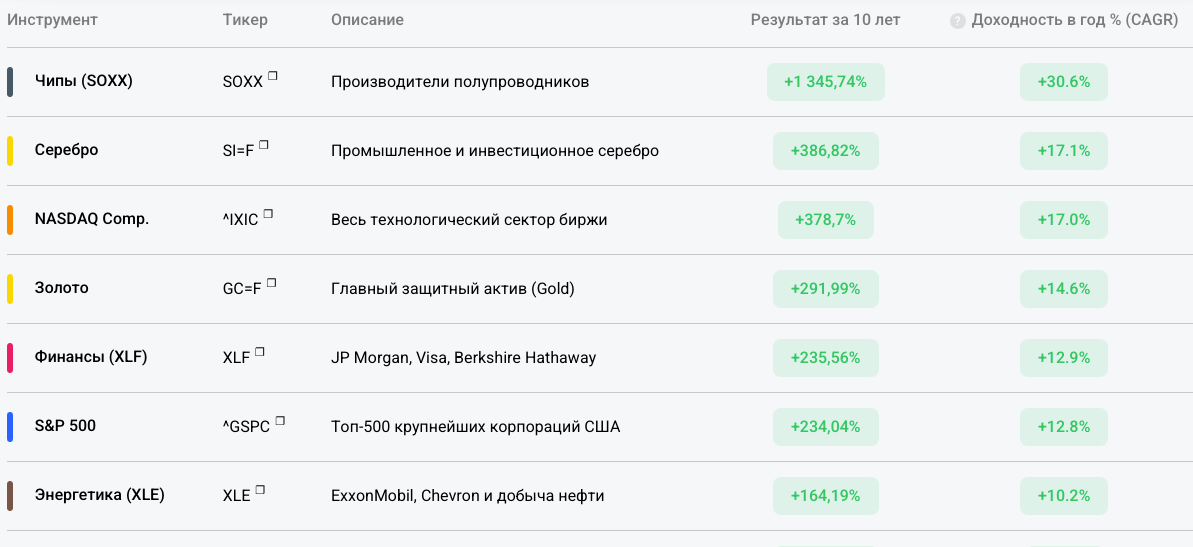Open the external link icon beside GC=F
Viewport: 1193px width, 547px height.
click(x=271, y=282)
